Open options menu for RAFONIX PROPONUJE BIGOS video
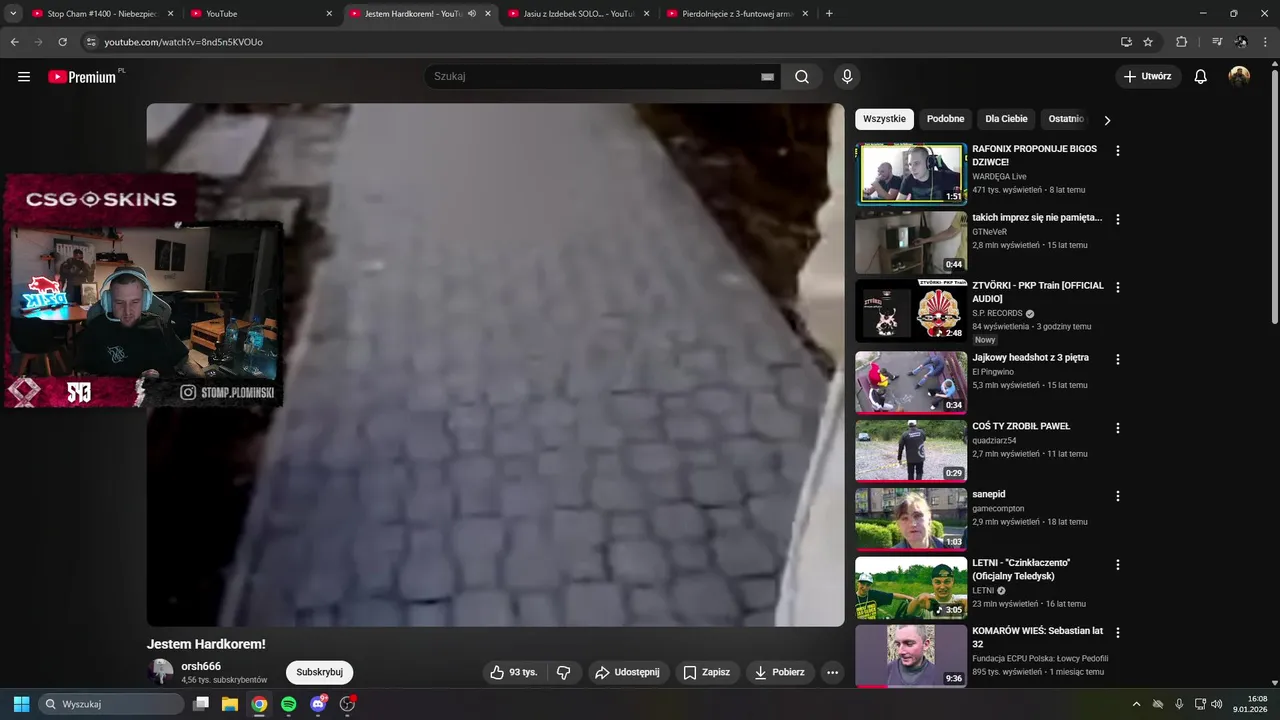 [1118, 151]
